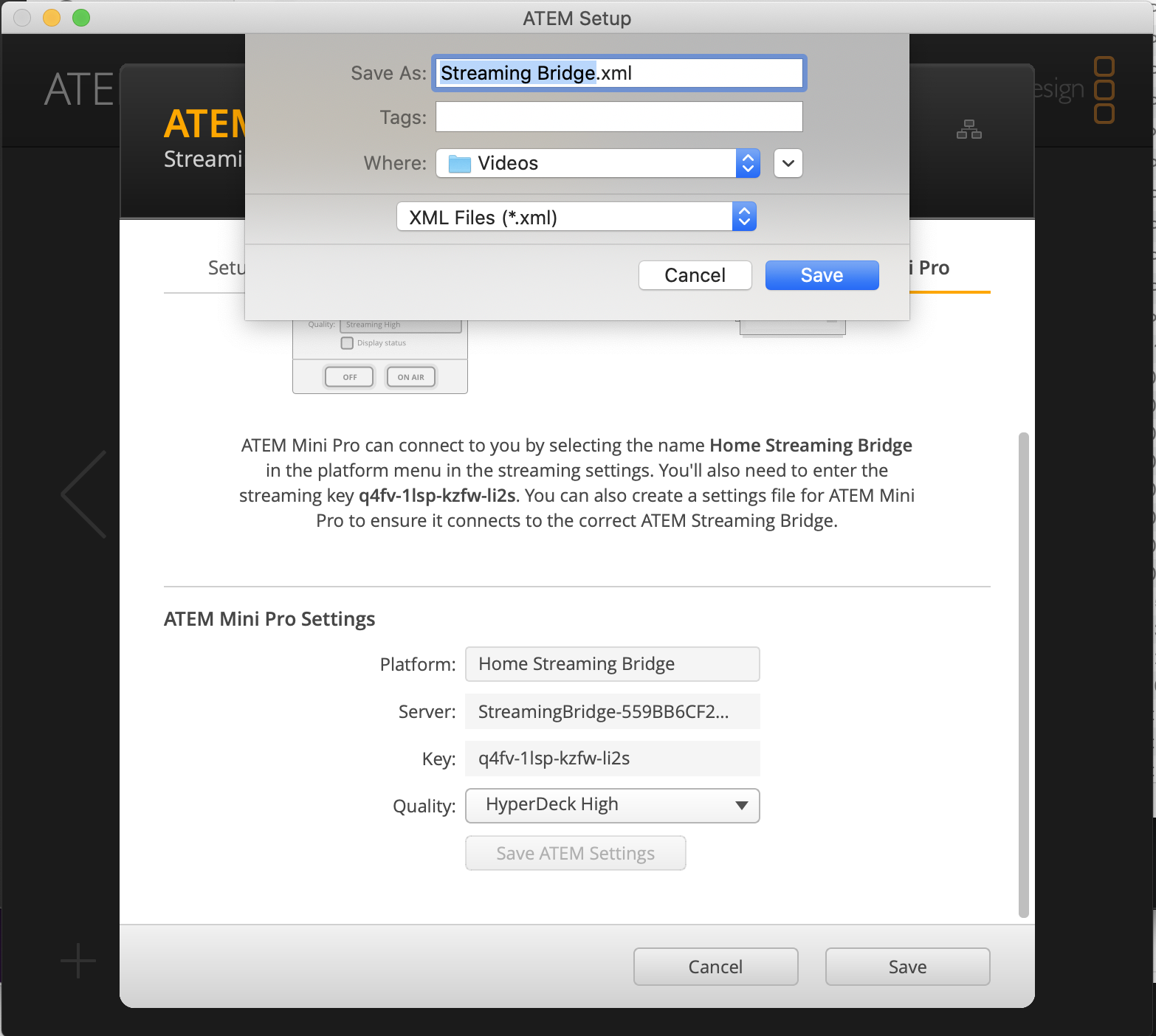Click the Platform field Home Streaming Bridge

[x=613, y=664]
